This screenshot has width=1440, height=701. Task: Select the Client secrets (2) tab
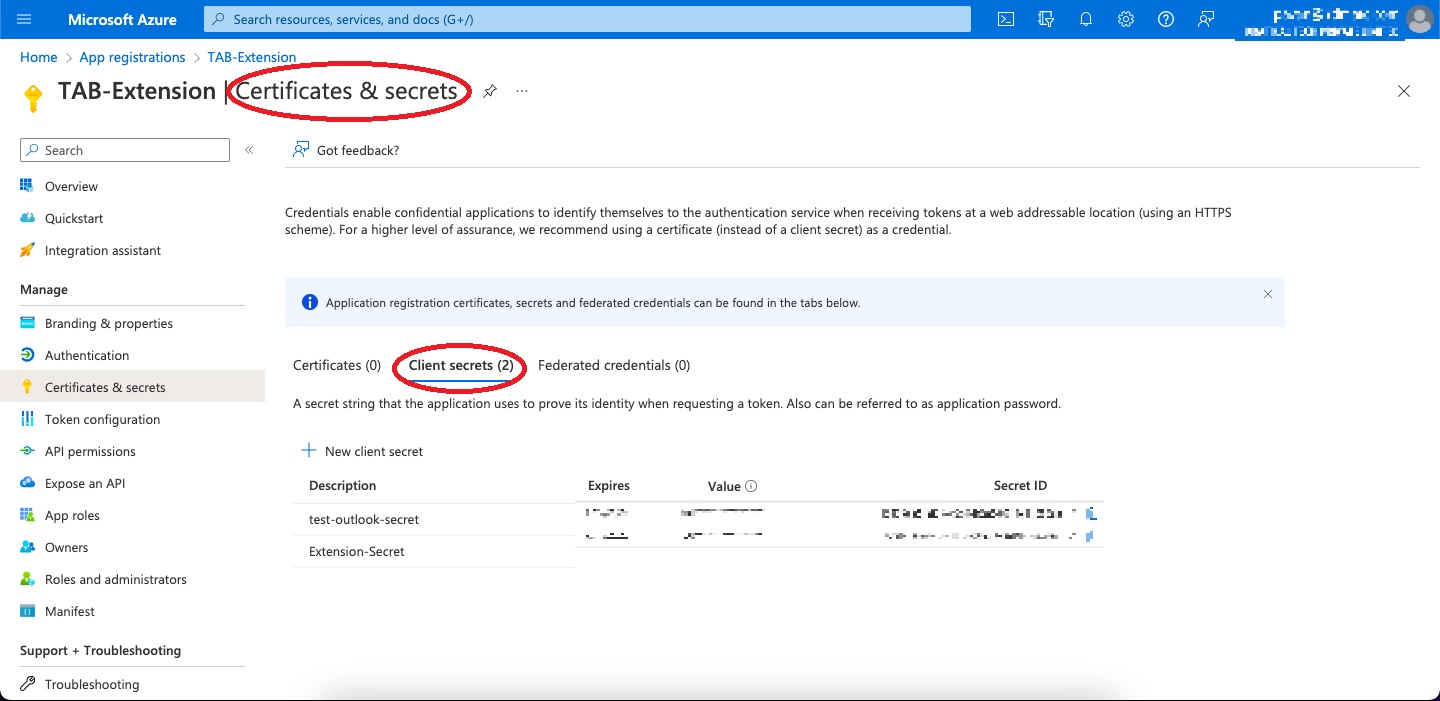(461, 365)
